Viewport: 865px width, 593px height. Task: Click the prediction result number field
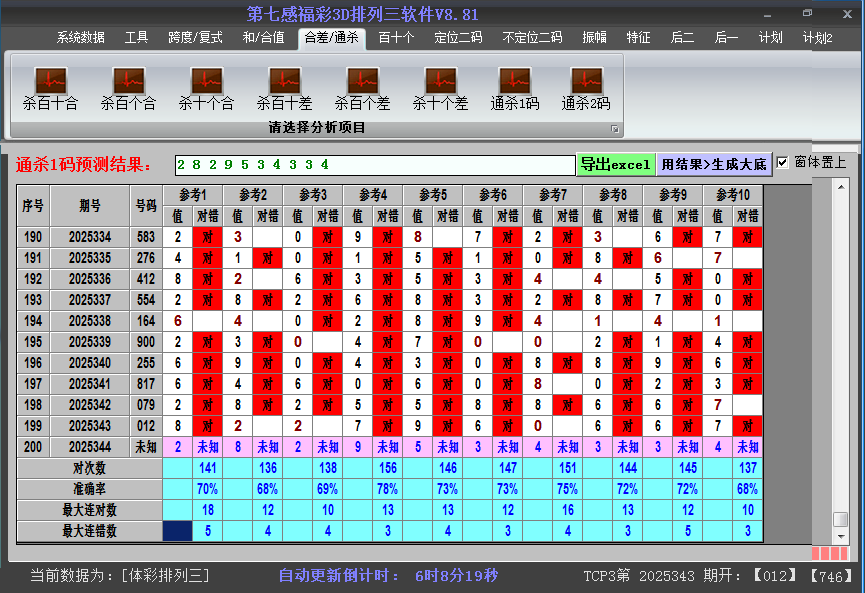point(375,165)
